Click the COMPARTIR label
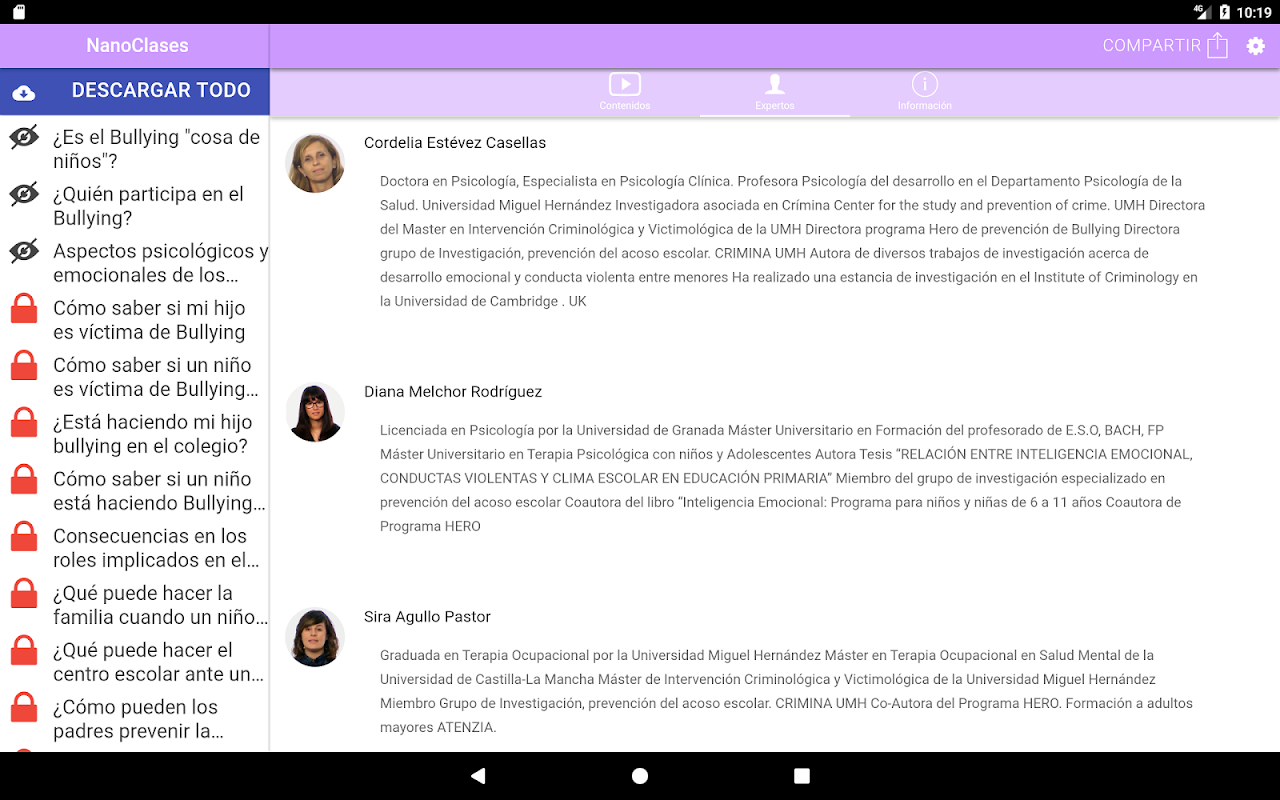The image size is (1280, 800). point(1151,45)
